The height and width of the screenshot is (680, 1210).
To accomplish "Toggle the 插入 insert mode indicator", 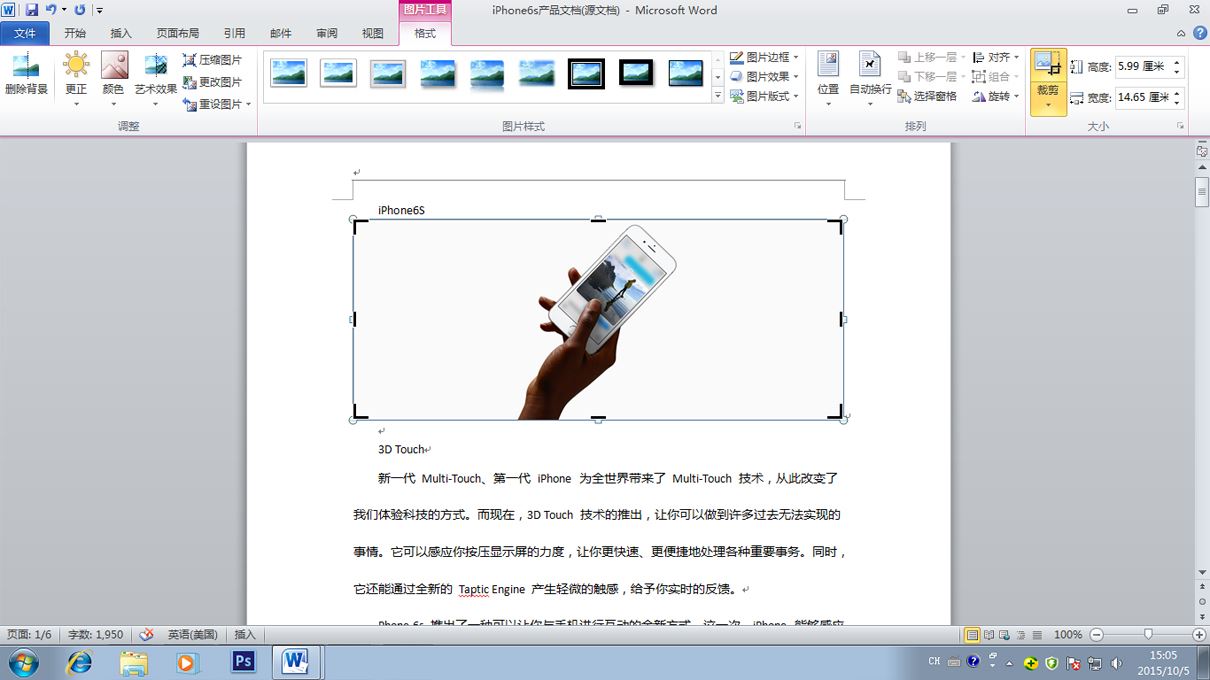I will tap(245, 635).
